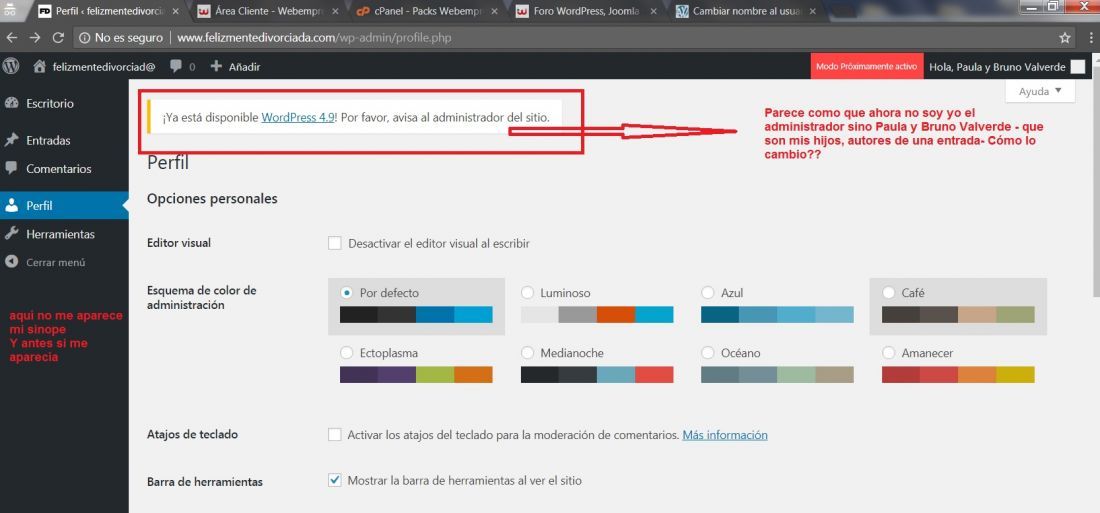Close the Foro WordPress browser tab
The height and width of the screenshot is (513, 1100).
click(652, 12)
